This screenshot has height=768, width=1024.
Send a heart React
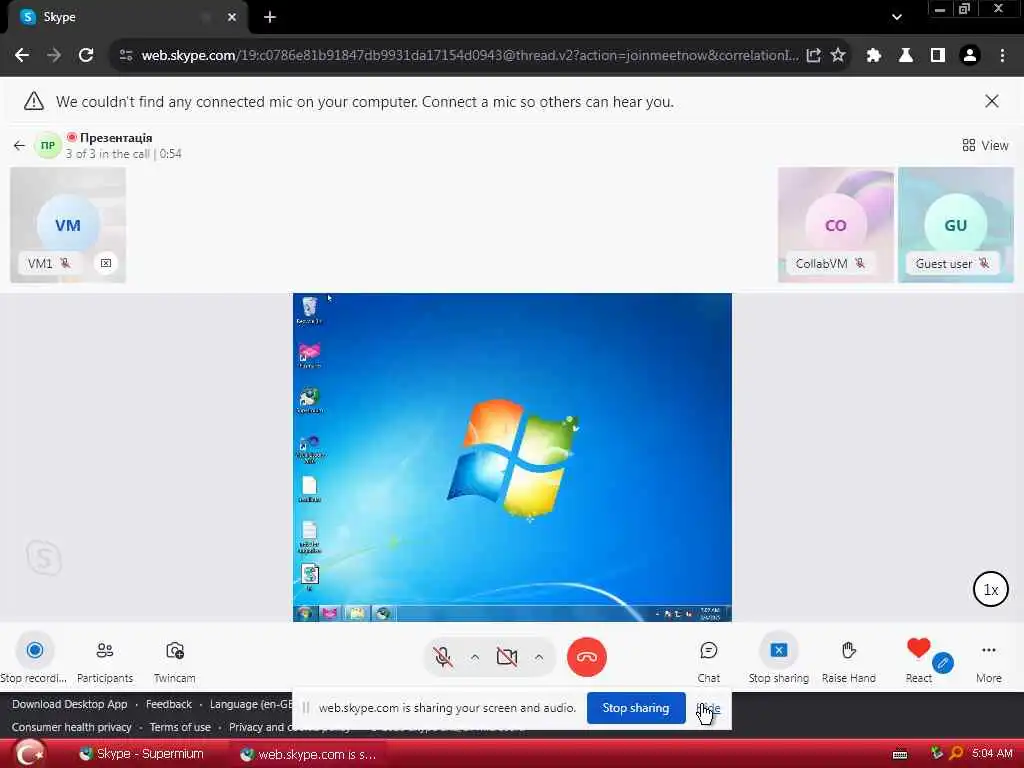(918, 648)
